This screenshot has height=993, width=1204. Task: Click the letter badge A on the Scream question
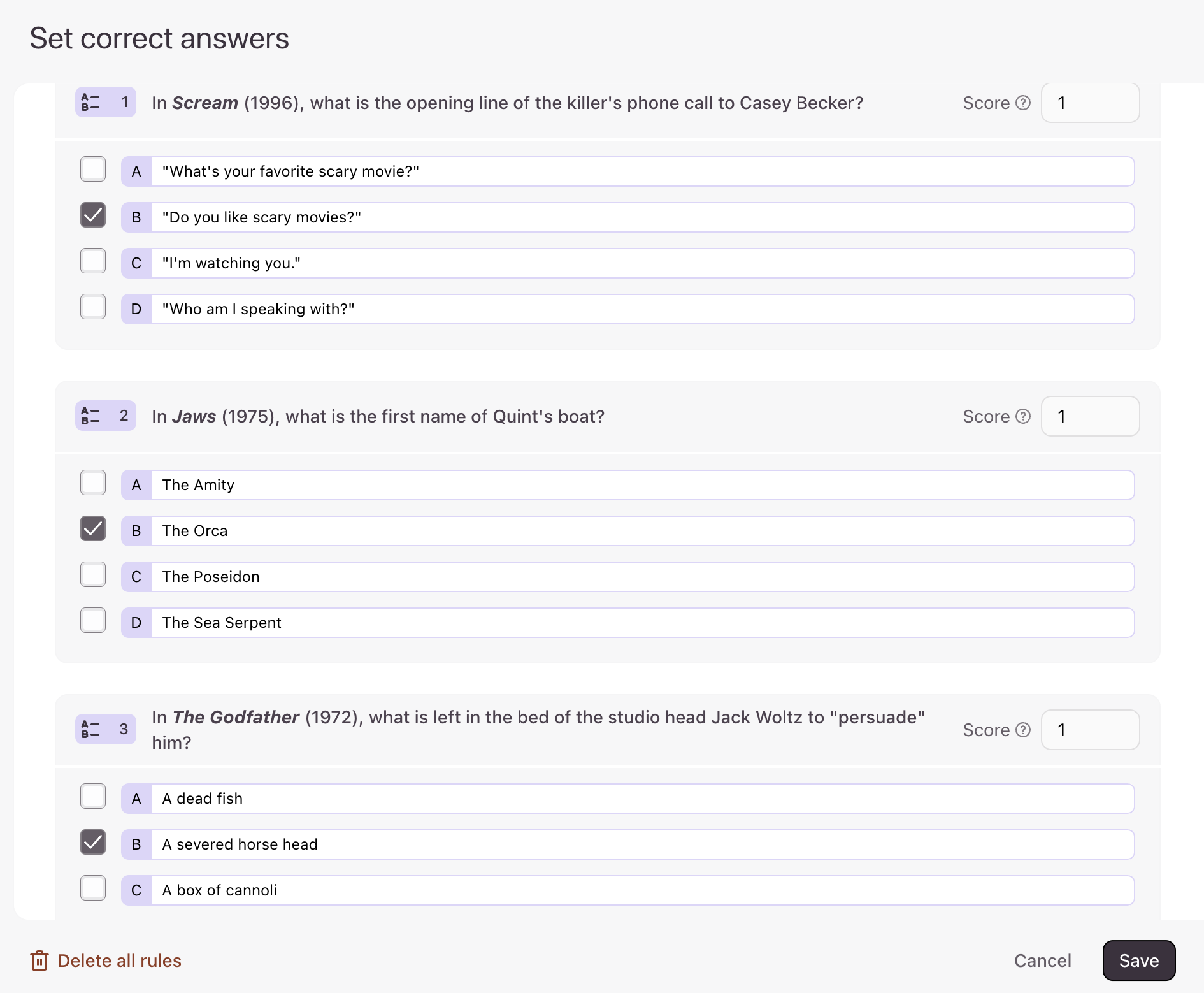tap(135, 171)
